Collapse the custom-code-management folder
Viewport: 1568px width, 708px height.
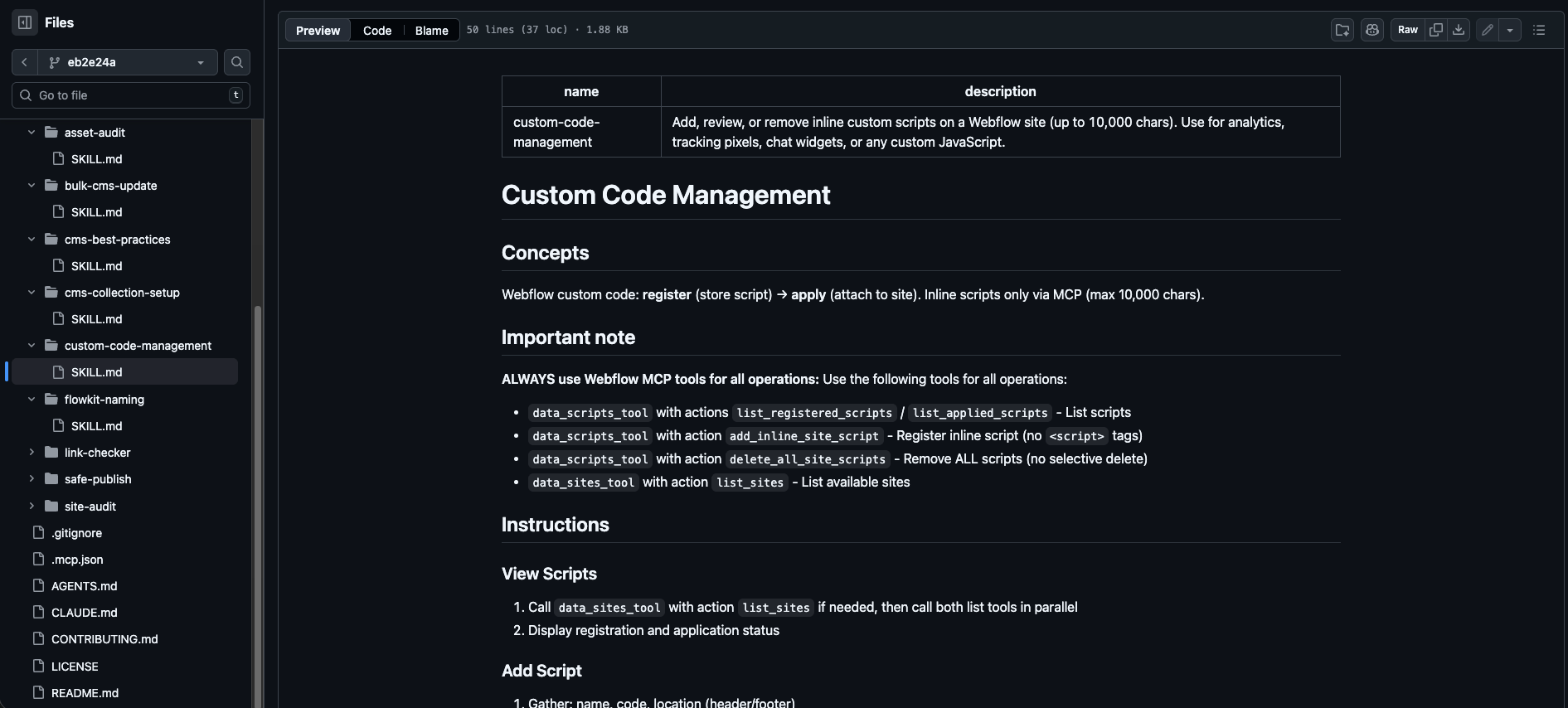click(32, 345)
